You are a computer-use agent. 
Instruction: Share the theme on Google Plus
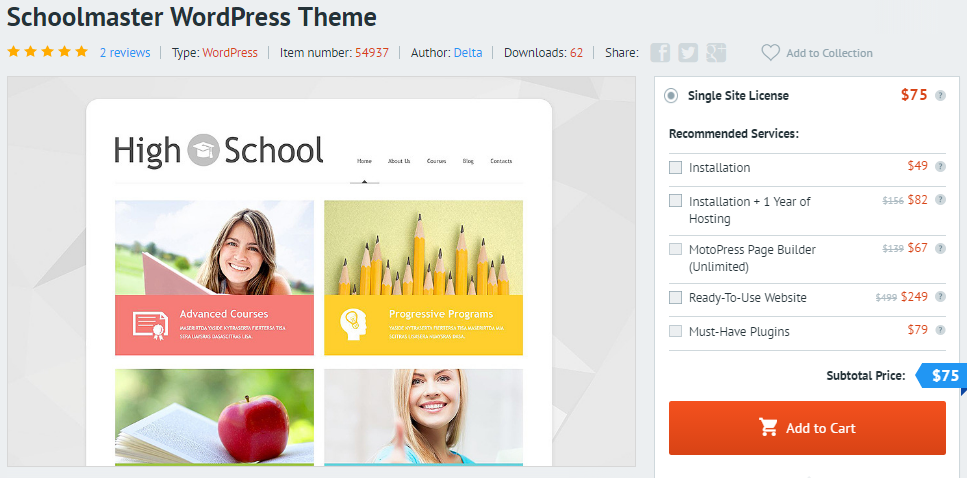click(x=716, y=52)
